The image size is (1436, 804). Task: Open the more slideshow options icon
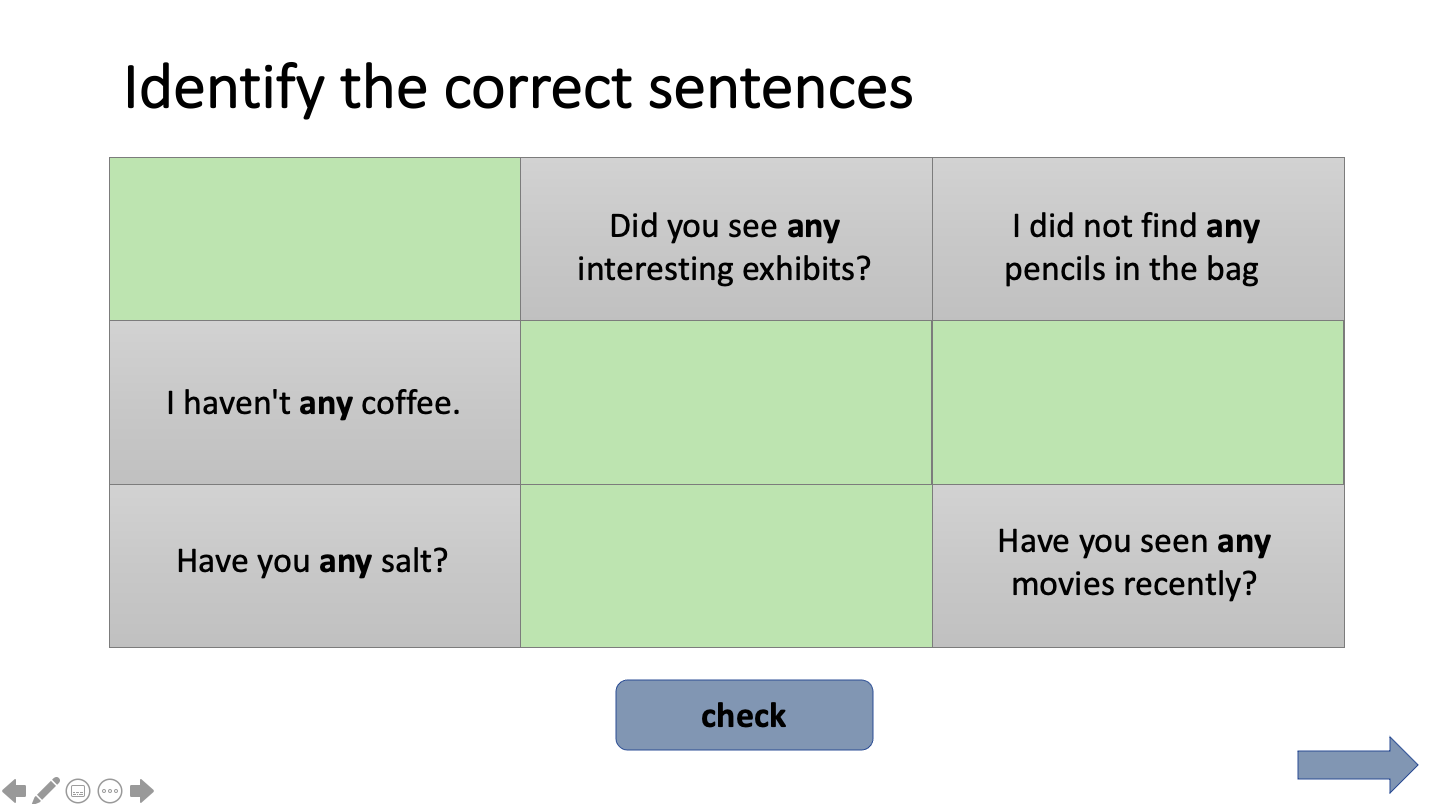[110, 791]
